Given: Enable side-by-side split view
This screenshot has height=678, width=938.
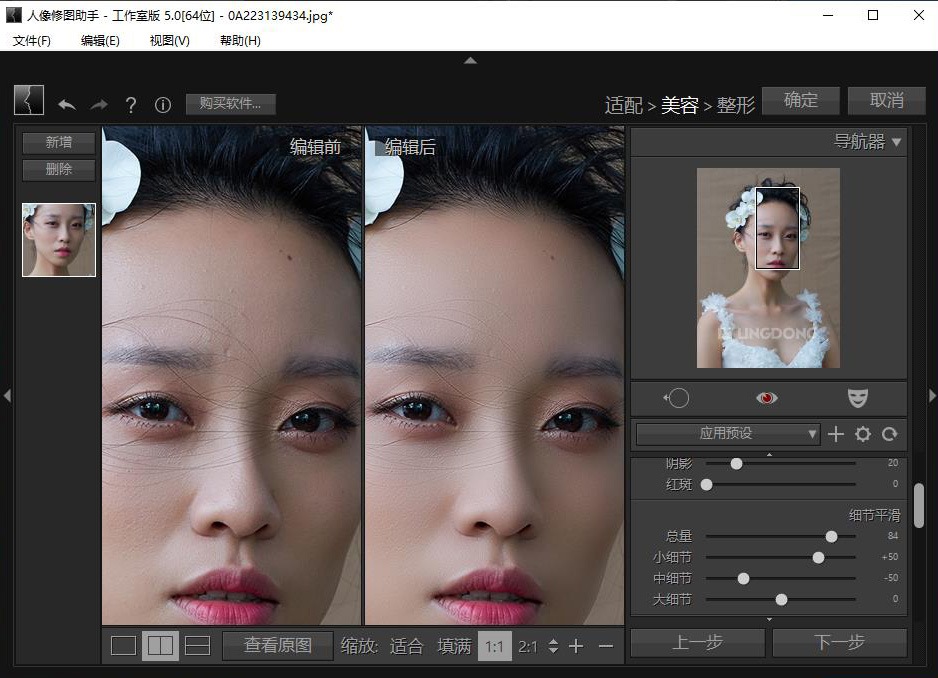Looking at the screenshot, I should click(160, 646).
